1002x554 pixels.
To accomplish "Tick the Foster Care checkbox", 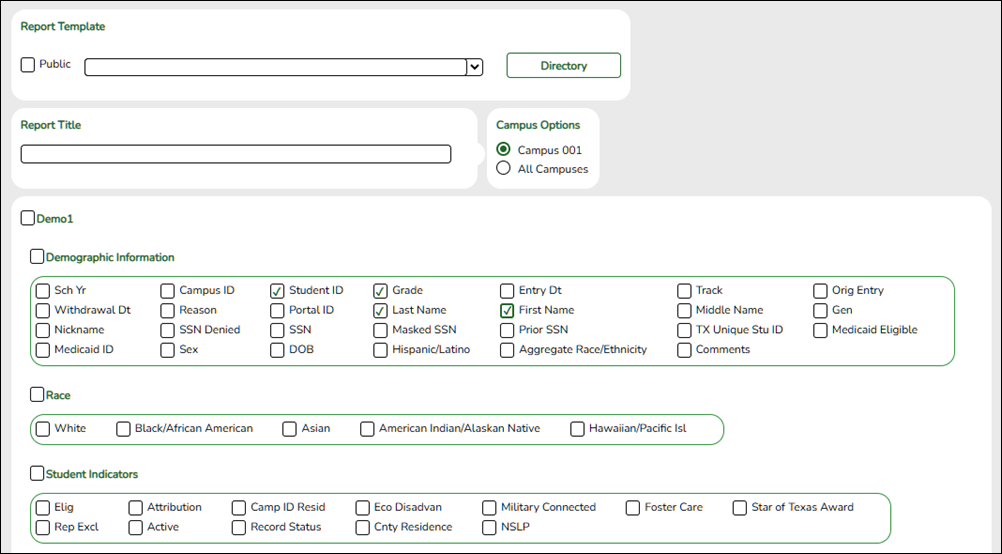I will (633, 508).
